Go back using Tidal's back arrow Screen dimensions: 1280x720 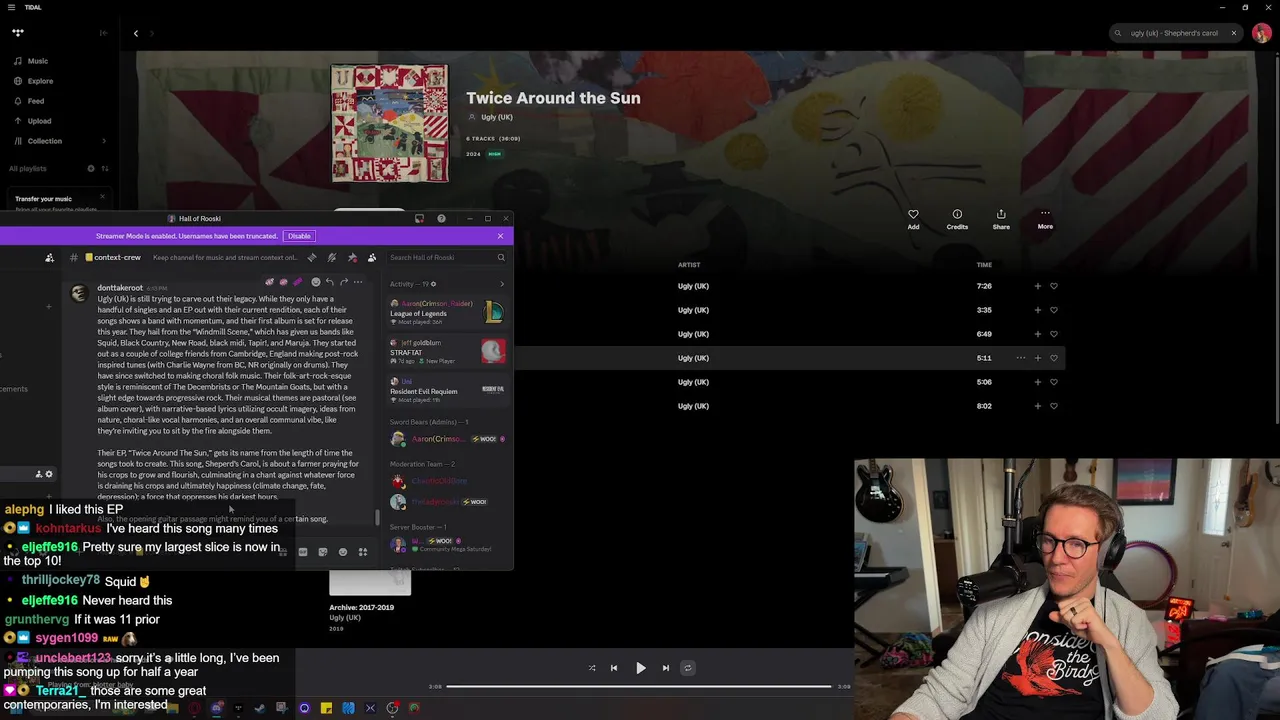point(136,33)
